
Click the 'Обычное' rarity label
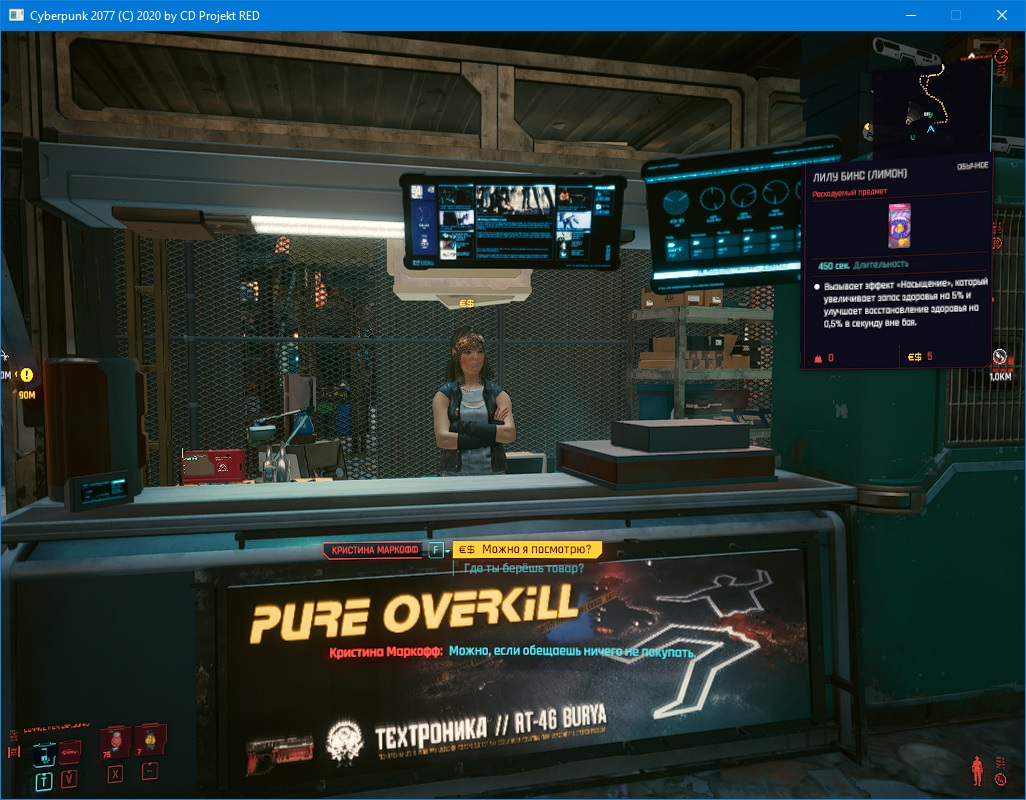click(972, 166)
